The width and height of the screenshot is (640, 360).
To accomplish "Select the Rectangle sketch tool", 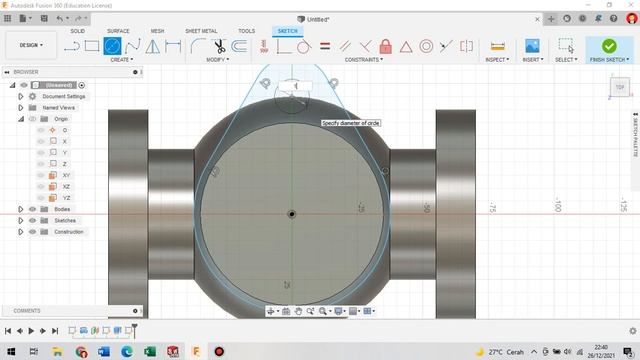I will 92,46.
